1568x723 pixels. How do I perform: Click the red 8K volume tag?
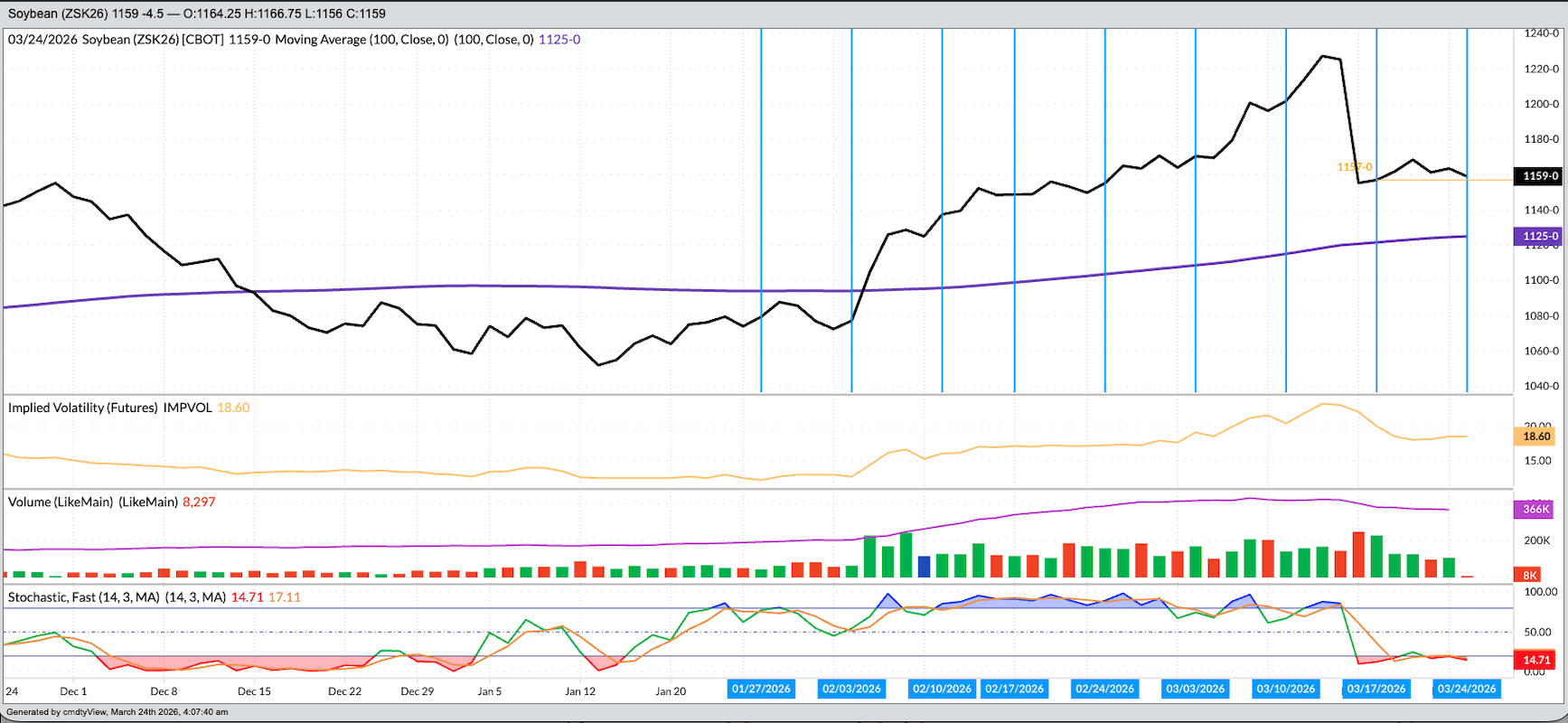pos(1530,575)
